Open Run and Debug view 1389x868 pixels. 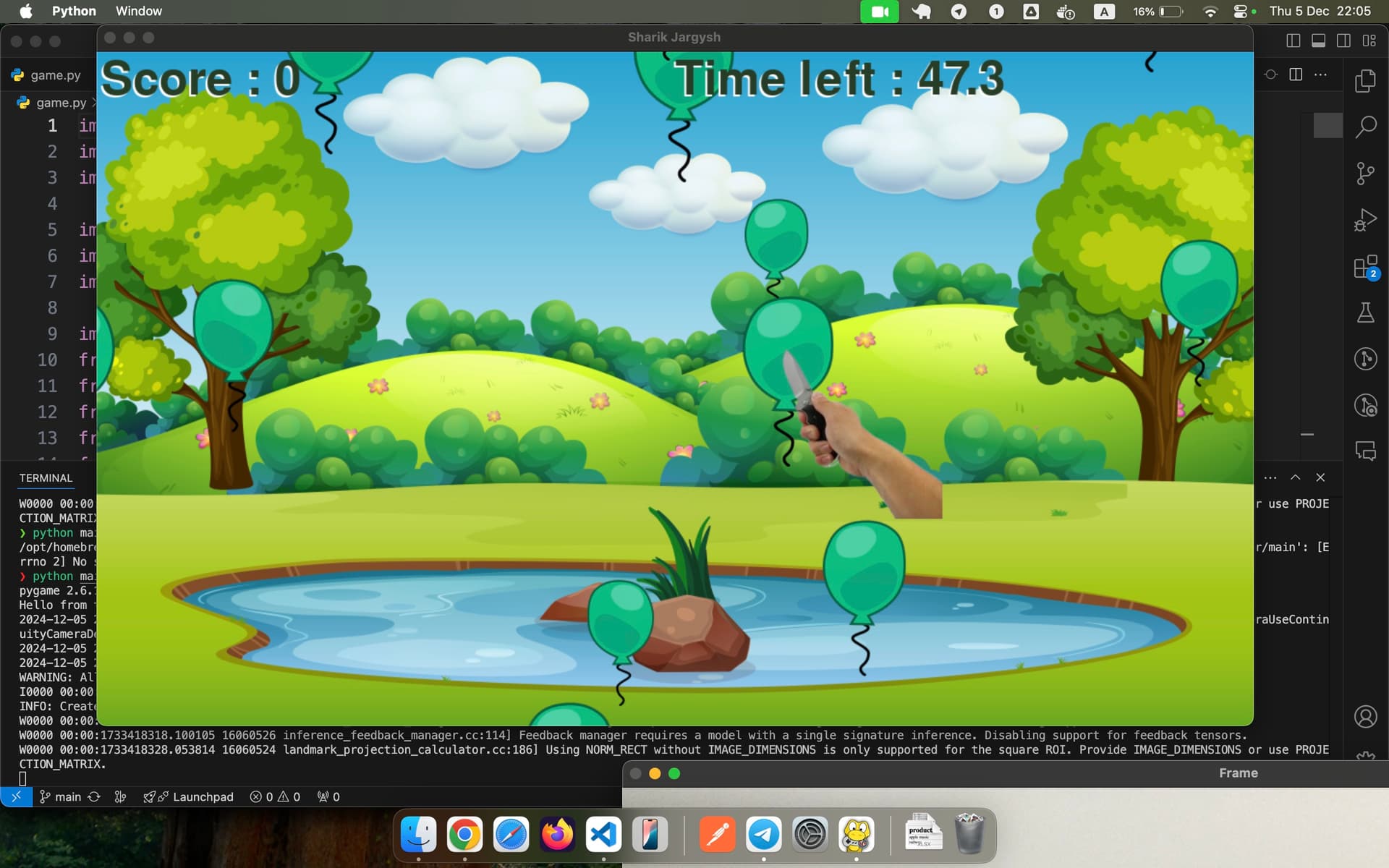[1365, 220]
